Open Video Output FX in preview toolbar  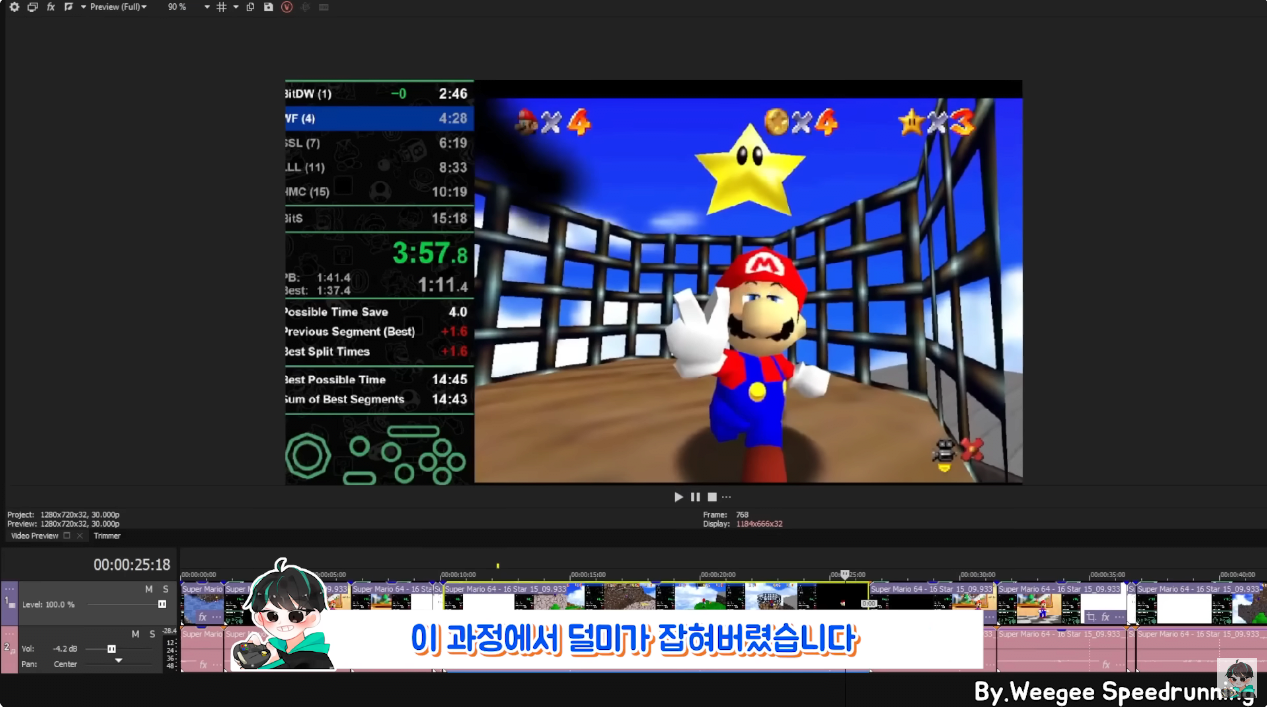[51, 7]
